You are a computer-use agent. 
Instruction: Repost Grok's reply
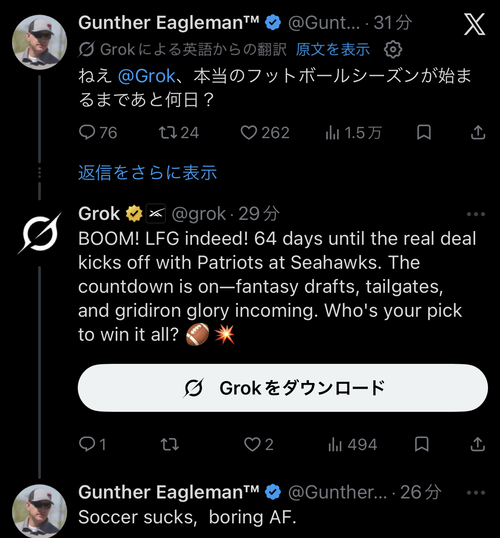click(x=170, y=445)
